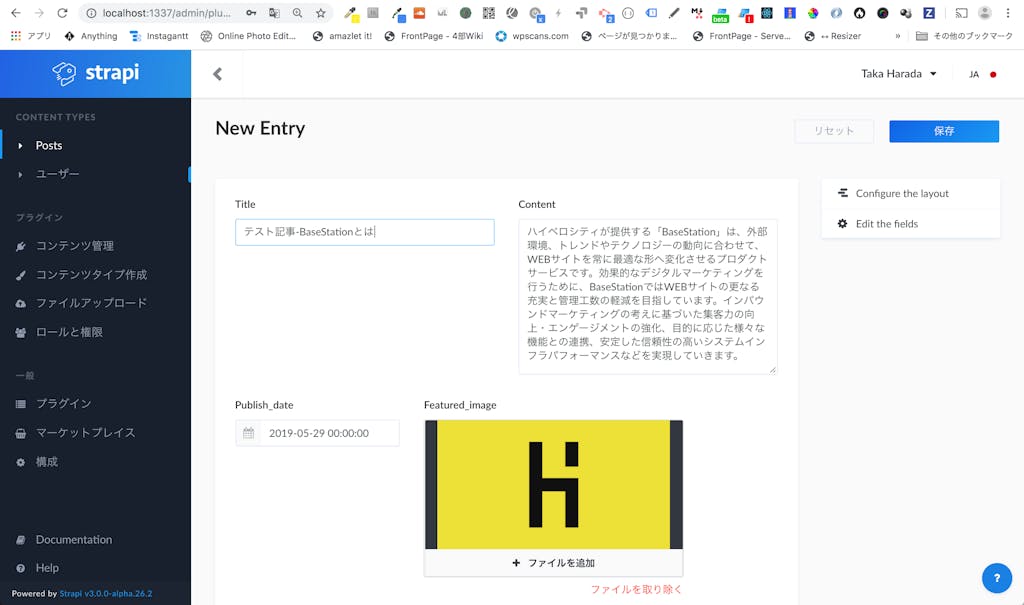Click Edit the fields link

(887, 223)
